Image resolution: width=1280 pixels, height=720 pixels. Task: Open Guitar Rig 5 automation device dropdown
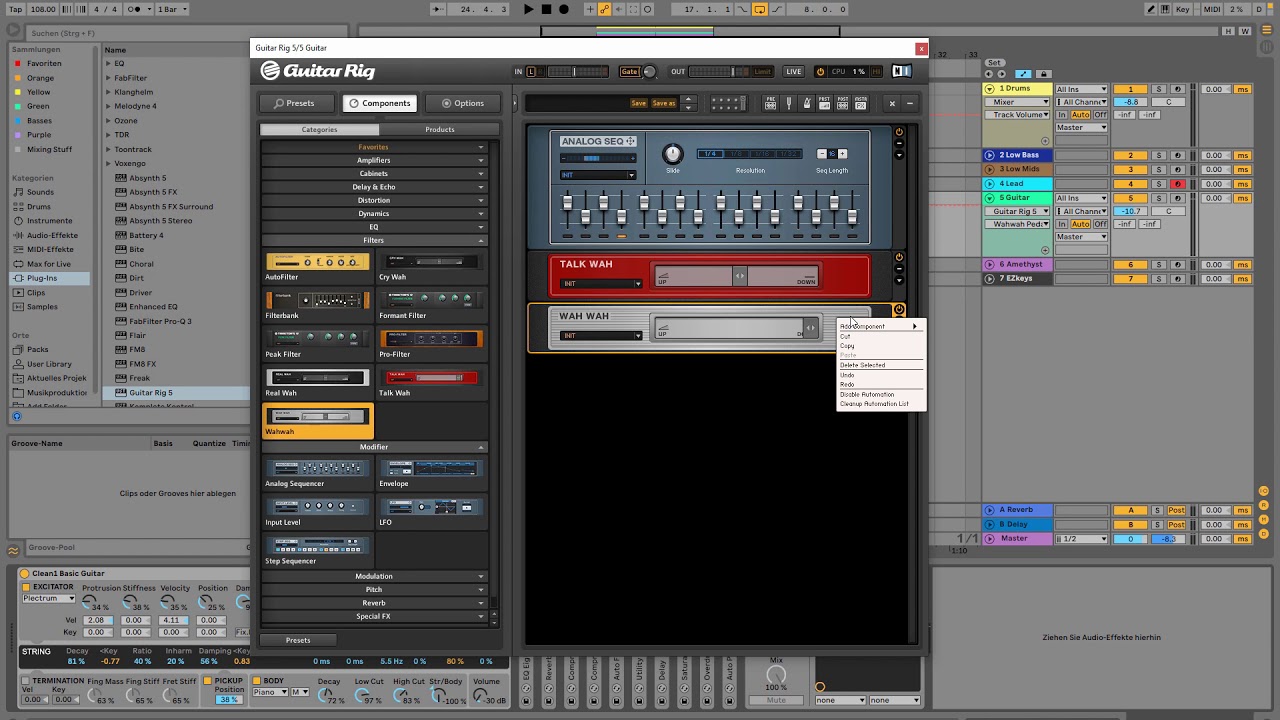click(x=1019, y=211)
